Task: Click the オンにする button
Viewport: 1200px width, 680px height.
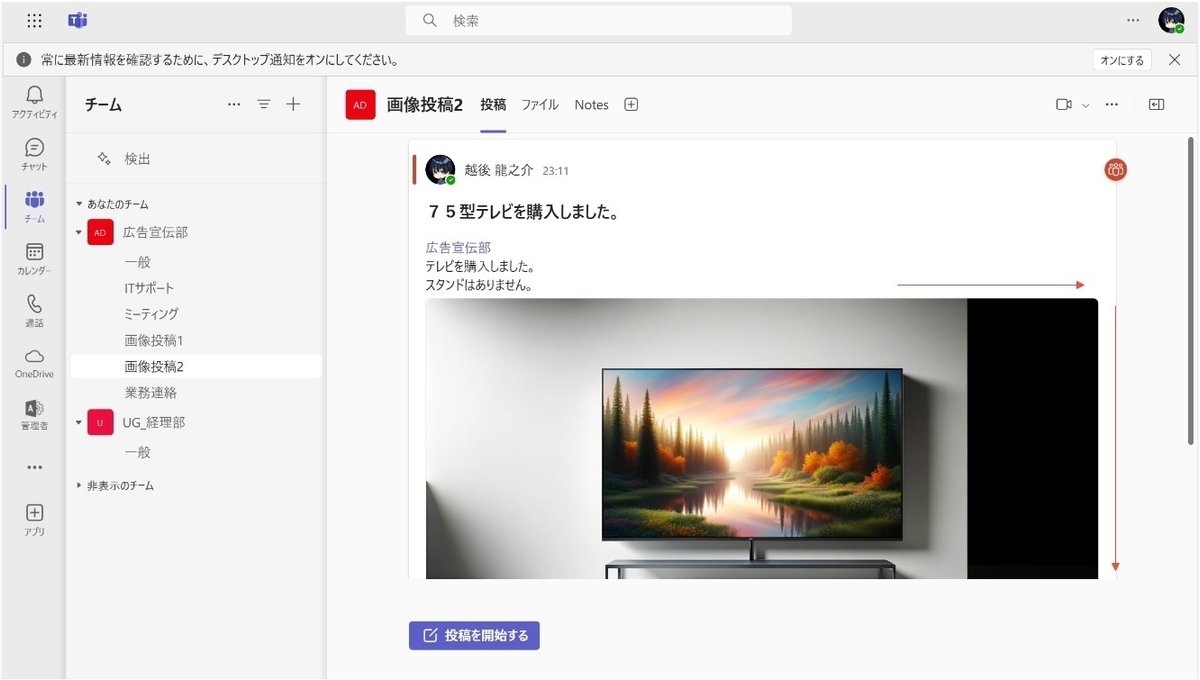Action: (1122, 60)
